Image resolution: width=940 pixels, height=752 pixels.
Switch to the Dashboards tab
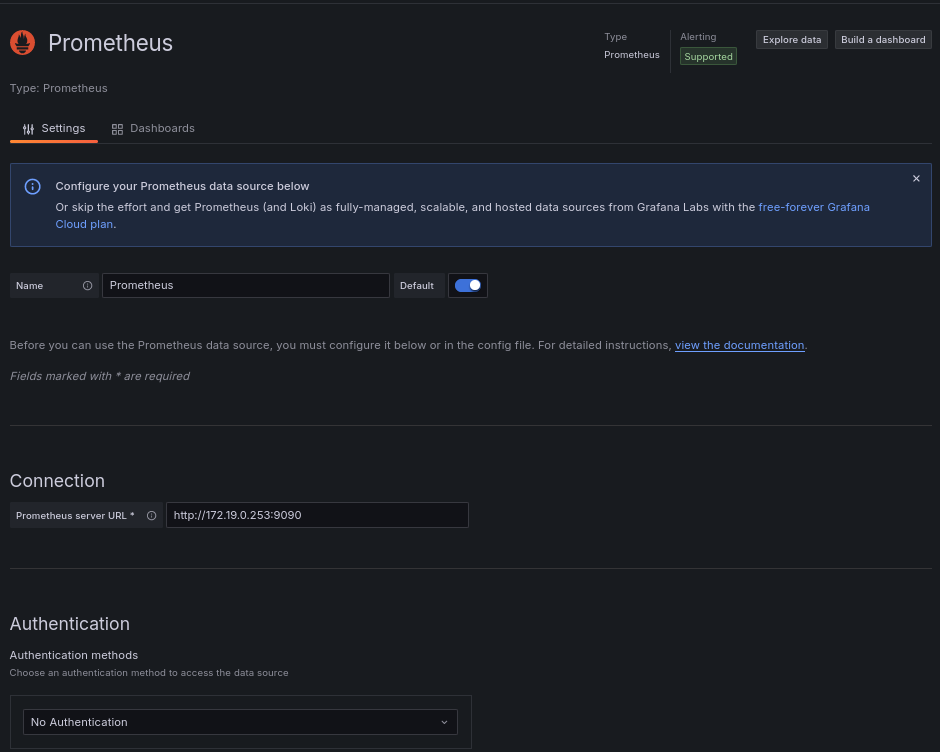[x=153, y=128]
